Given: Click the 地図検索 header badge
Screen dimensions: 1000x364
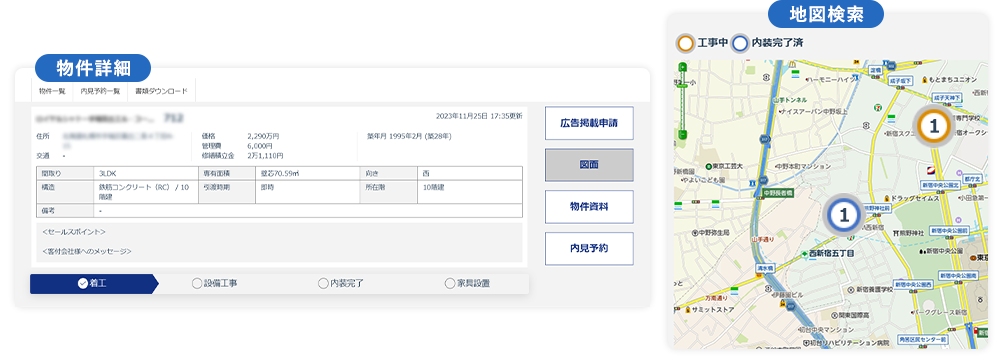Looking at the screenshot, I should coord(826,14).
